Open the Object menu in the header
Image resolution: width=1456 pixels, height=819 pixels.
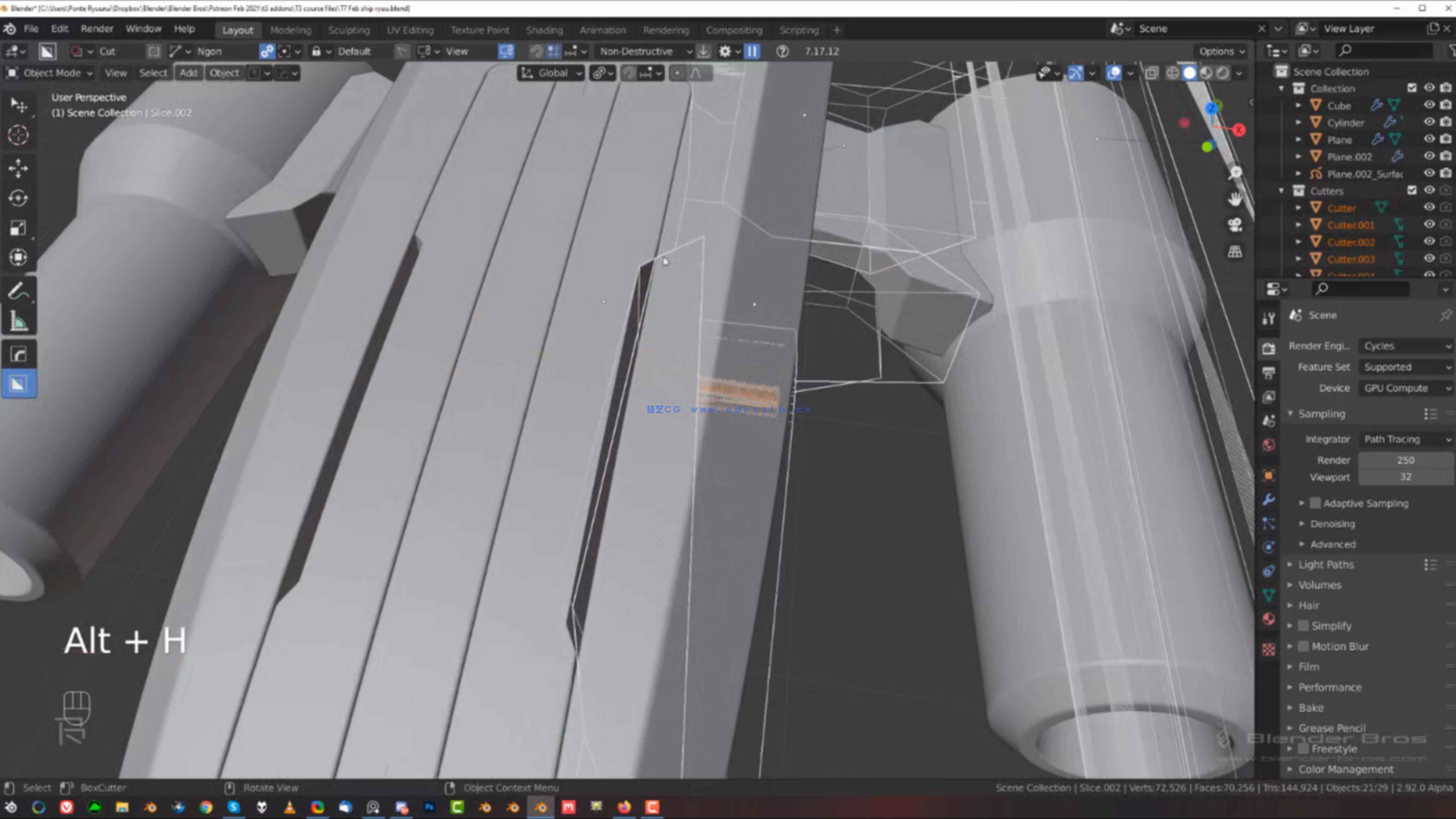[224, 73]
